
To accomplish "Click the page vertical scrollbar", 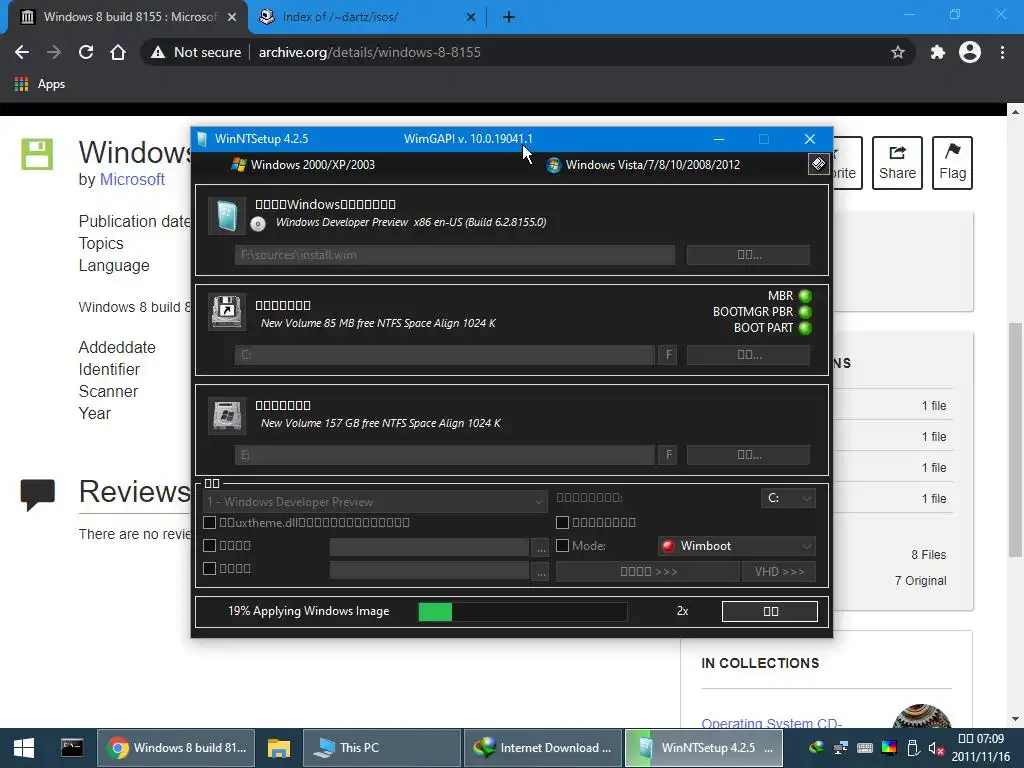I will pos(1015,440).
